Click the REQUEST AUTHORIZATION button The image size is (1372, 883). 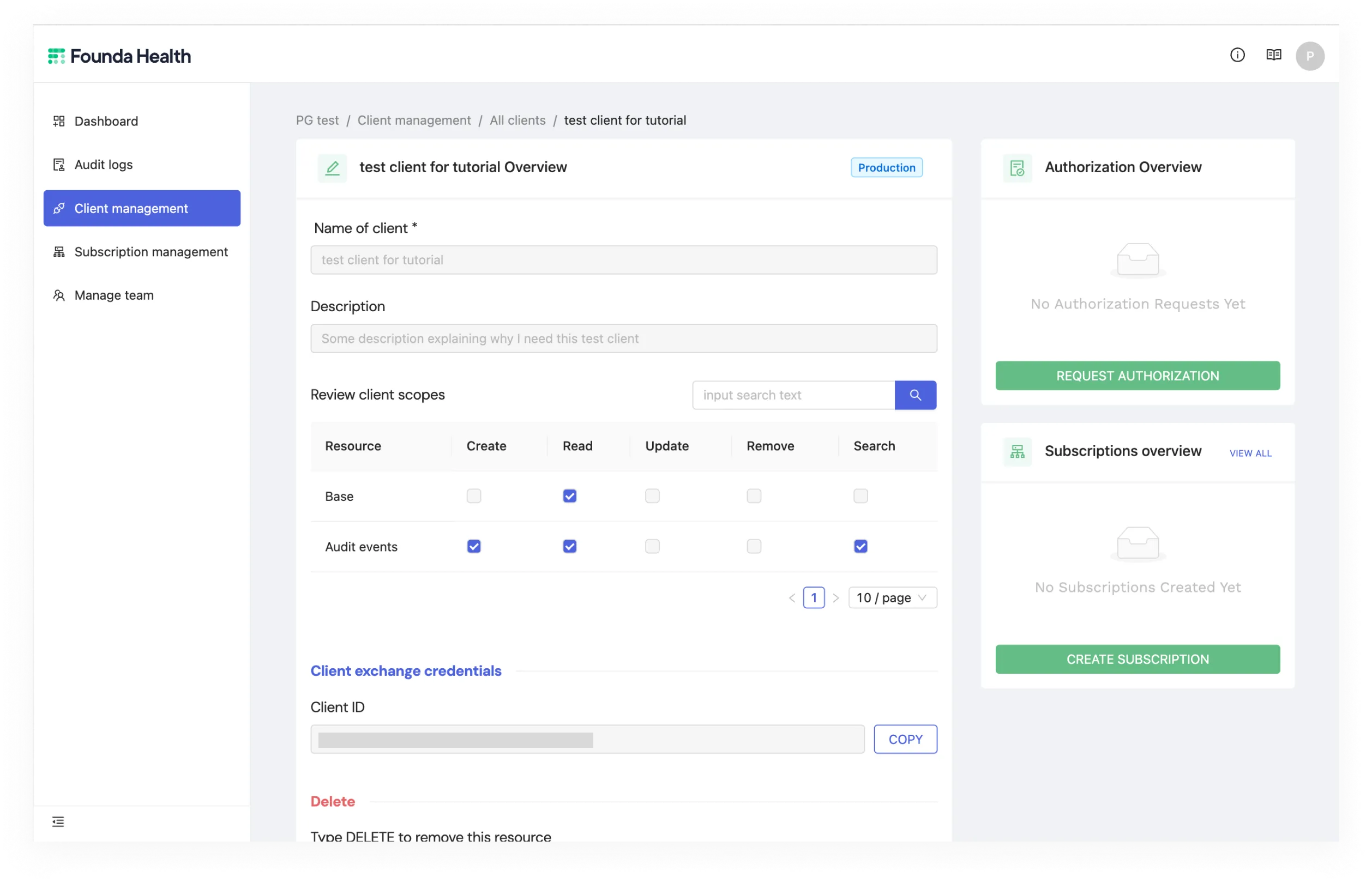pyautogui.click(x=1138, y=376)
